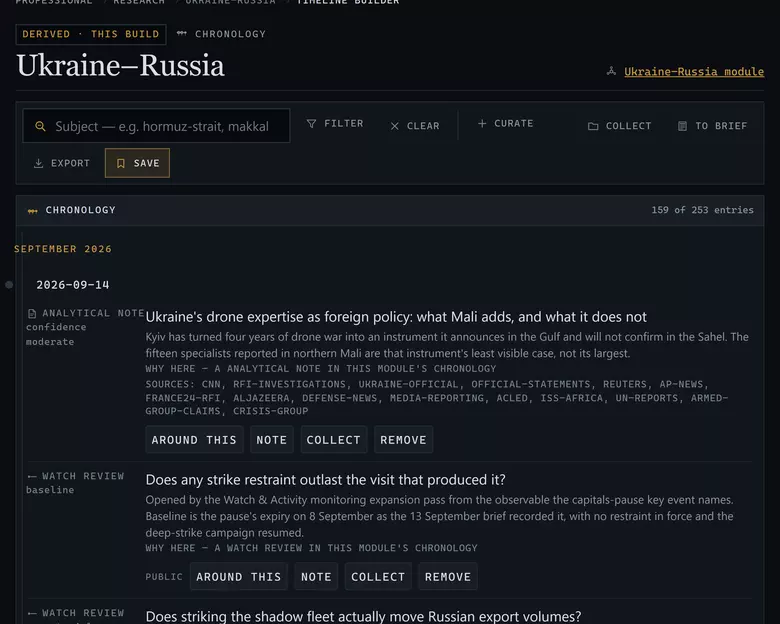Click the arrow icon beside first WATCH REVIEW
This screenshot has height=624, width=780.
pyautogui.click(x=32, y=476)
